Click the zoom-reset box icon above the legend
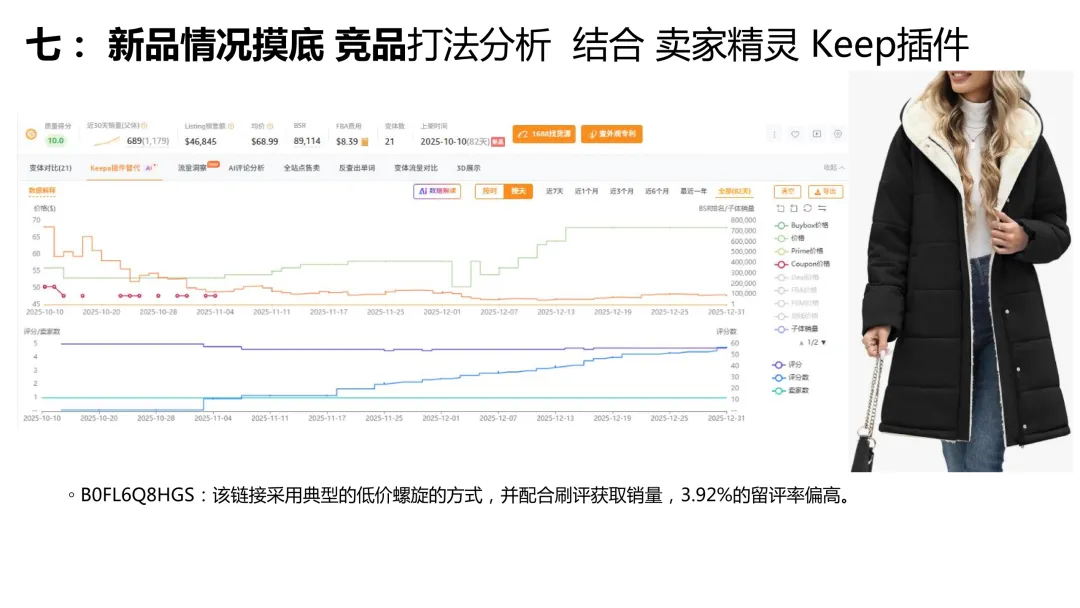Viewport: 1080px width, 608px height. click(x=793, y=208)
